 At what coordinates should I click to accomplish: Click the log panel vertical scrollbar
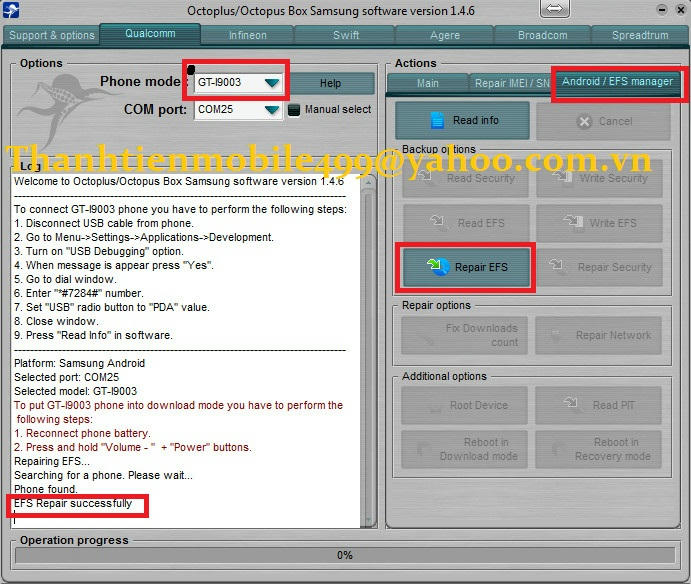click(368, 350)
